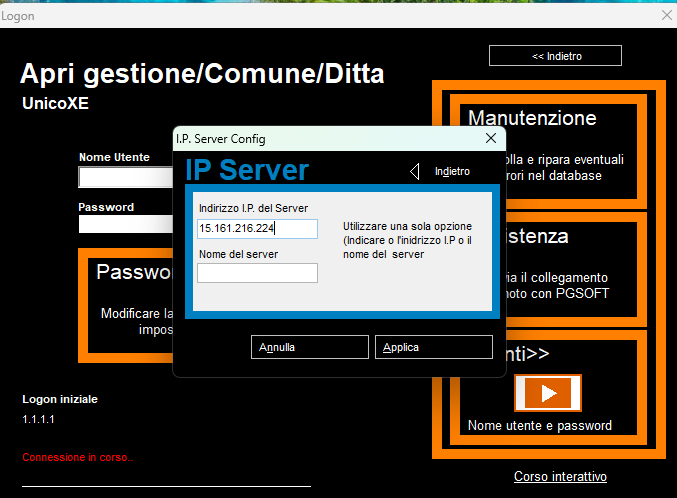Click the Nome Utente input field
677x498 pixels.
(x=125, y=178)
